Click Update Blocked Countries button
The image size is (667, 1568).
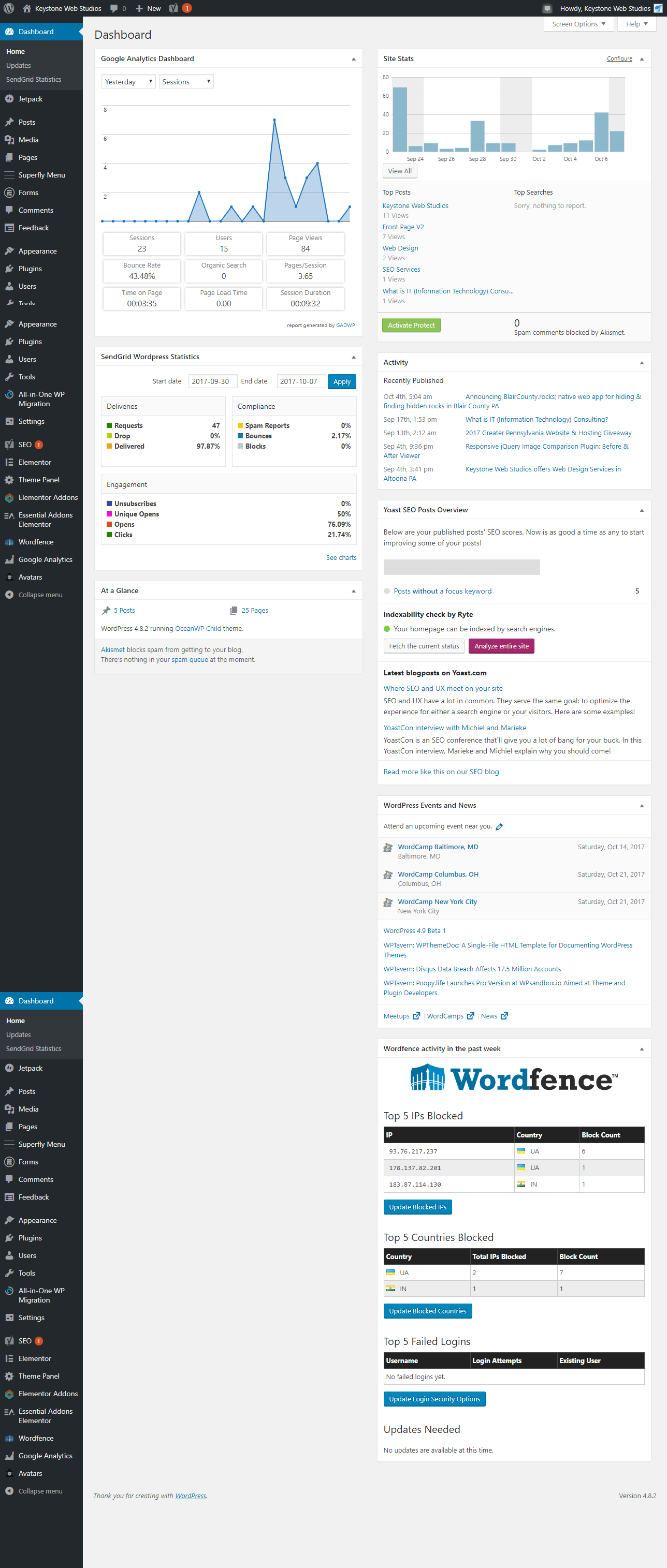tap(428, 1311)
